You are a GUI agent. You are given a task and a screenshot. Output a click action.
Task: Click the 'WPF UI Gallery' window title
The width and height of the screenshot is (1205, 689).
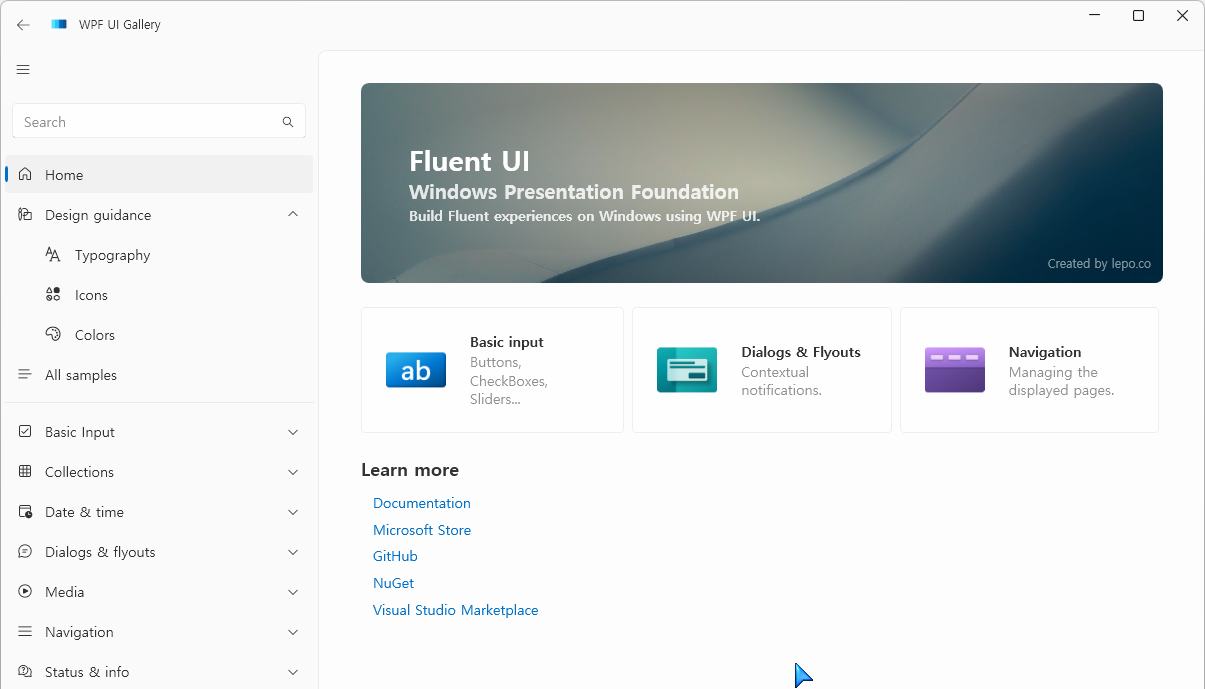click(x=120, y=25)
